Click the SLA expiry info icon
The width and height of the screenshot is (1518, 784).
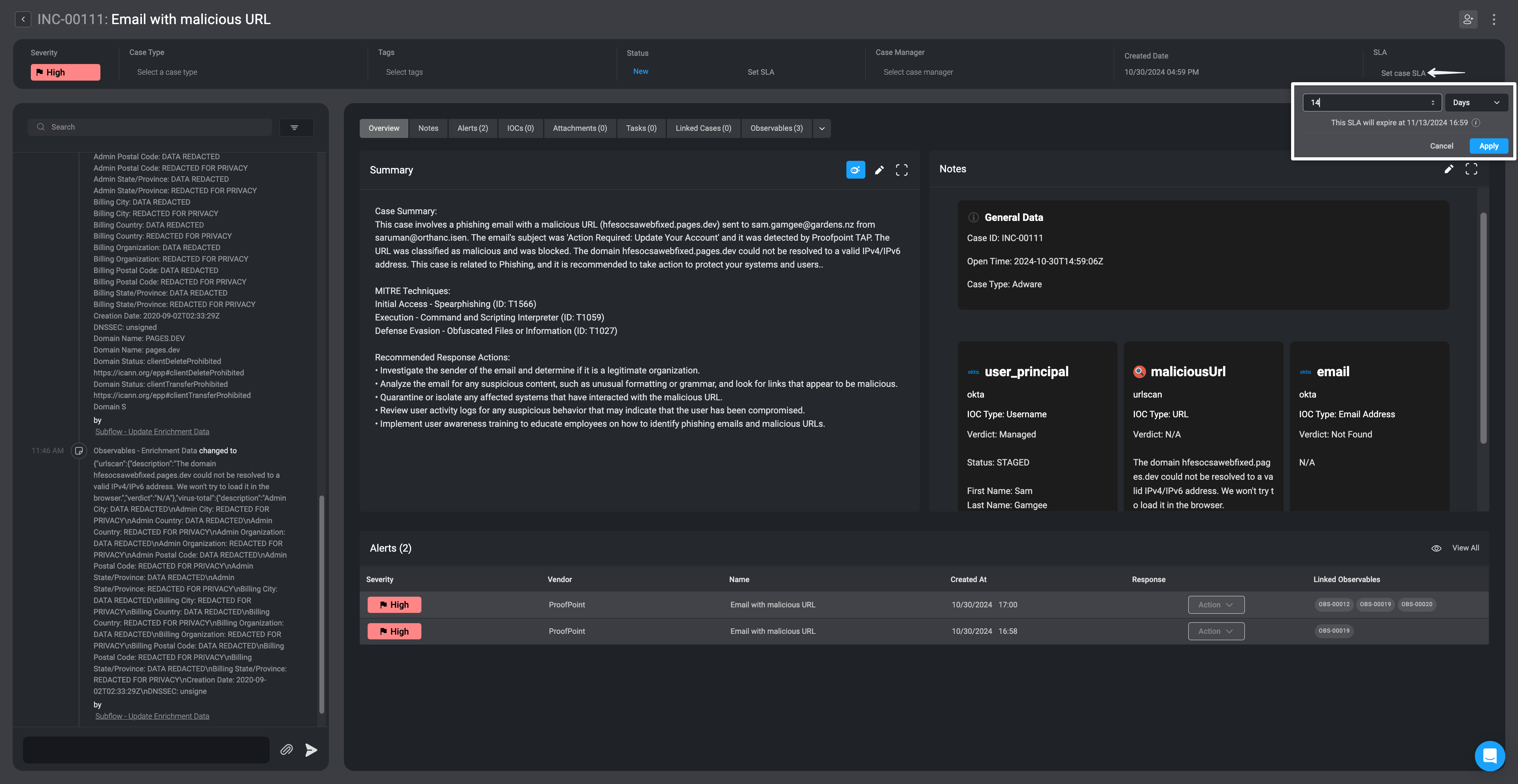[x=1476, y=122]
